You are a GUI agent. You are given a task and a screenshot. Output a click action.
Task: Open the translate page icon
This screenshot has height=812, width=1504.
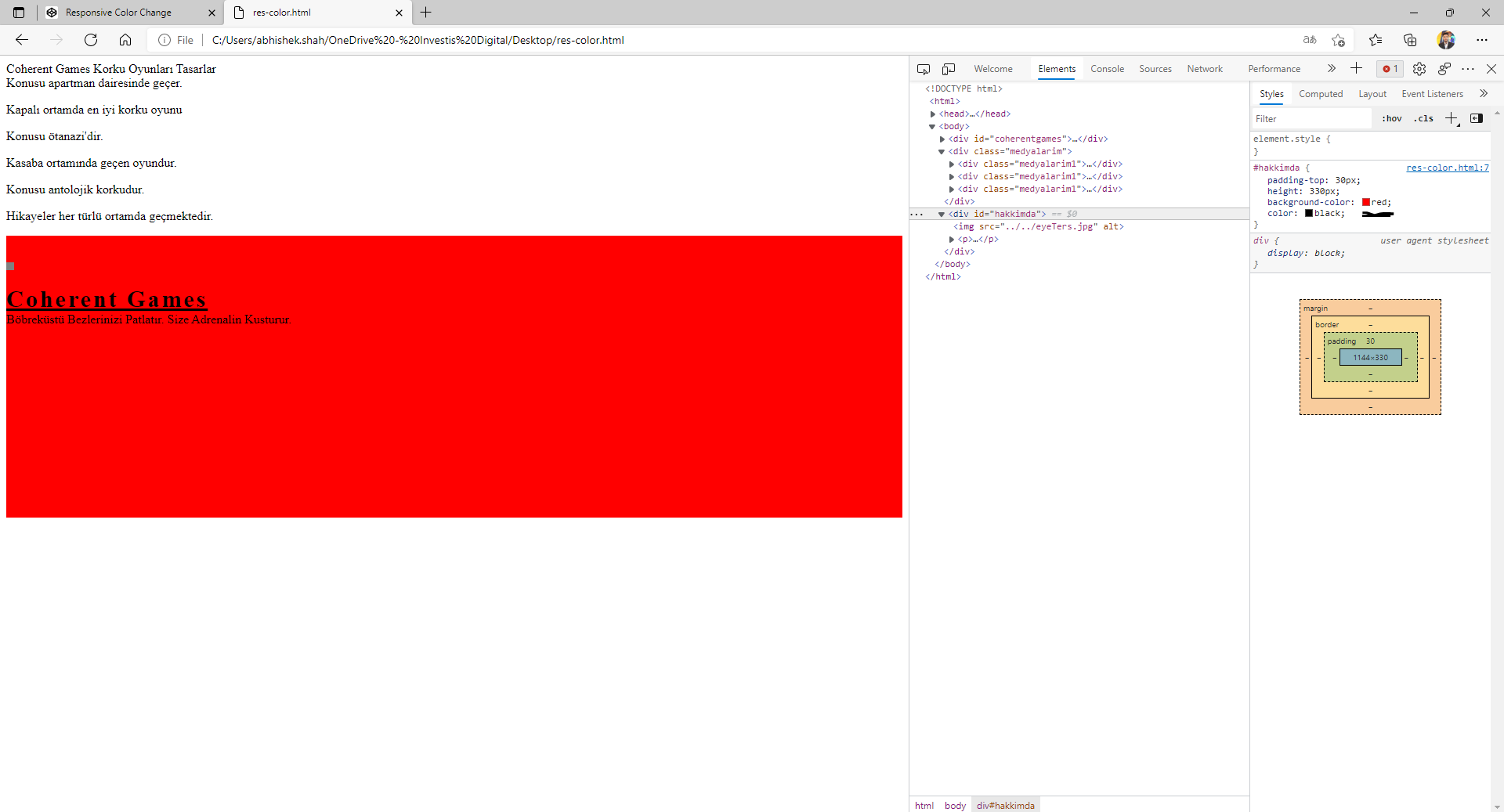1310,40
